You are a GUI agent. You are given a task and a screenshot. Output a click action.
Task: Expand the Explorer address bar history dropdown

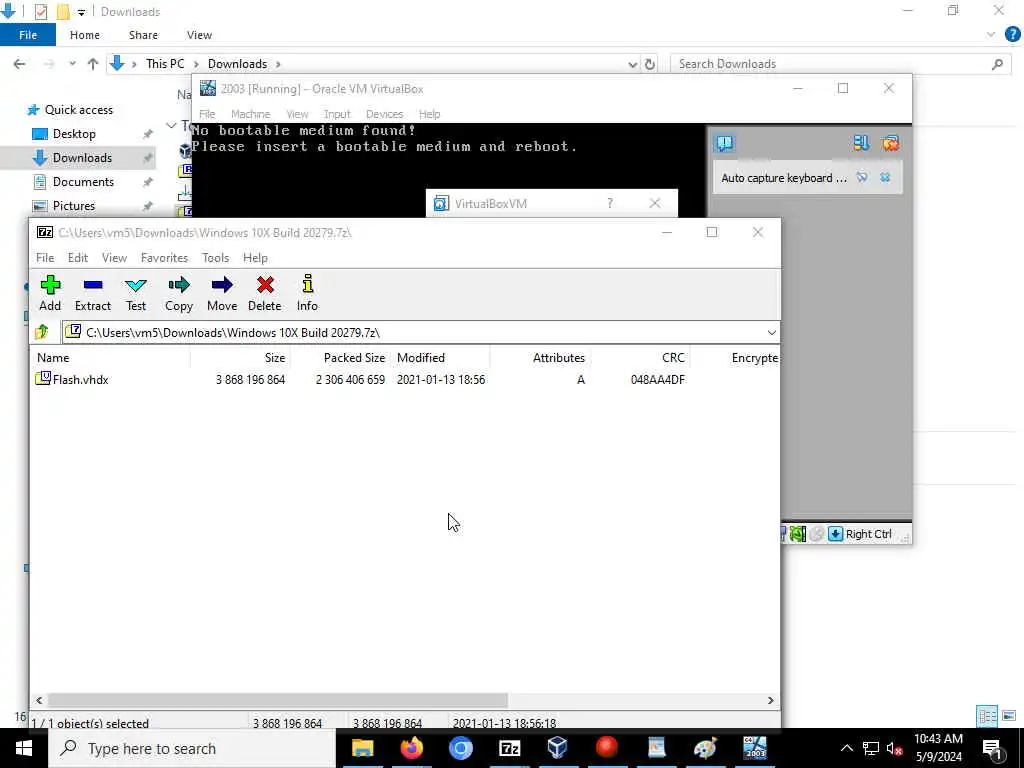pos(632,64)
